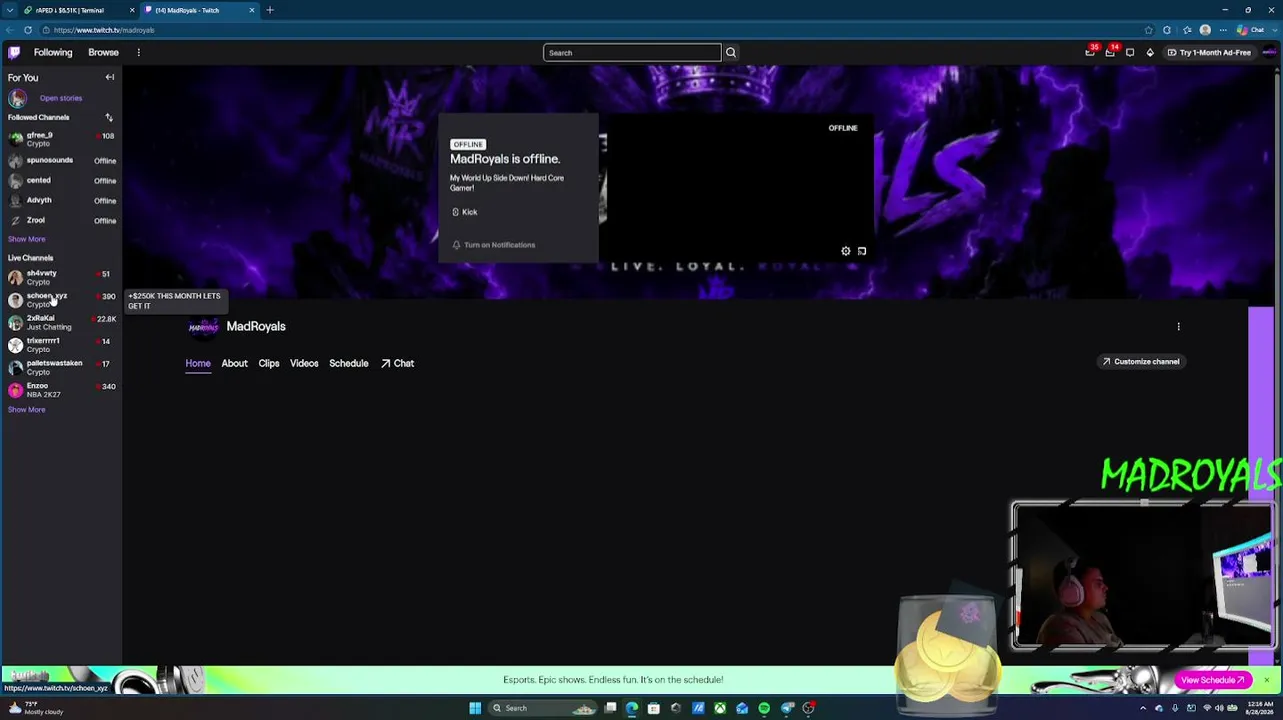Open Prime loot inbox with 35 badge
Viewport: 1283px width, 720px height.
1090,52
